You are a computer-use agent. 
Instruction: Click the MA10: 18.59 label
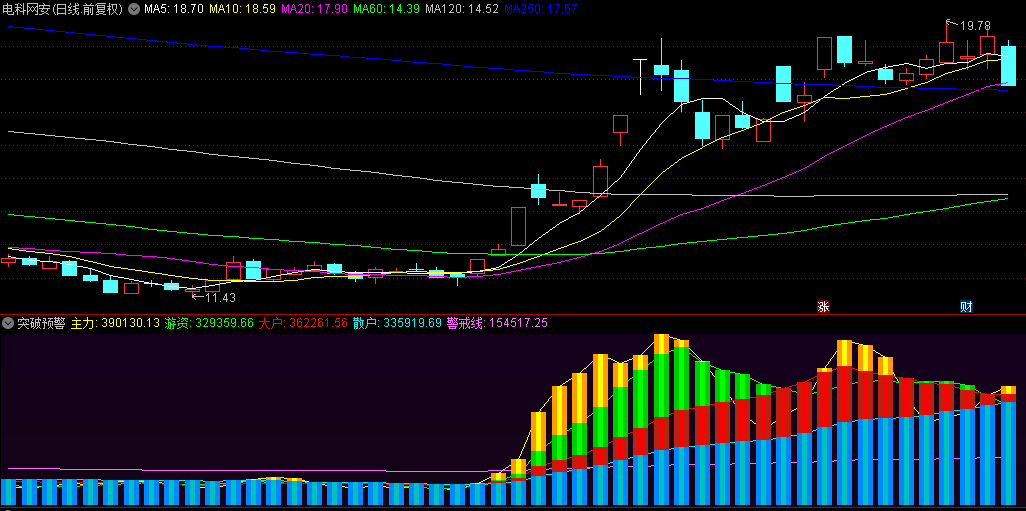pos(243,9)
